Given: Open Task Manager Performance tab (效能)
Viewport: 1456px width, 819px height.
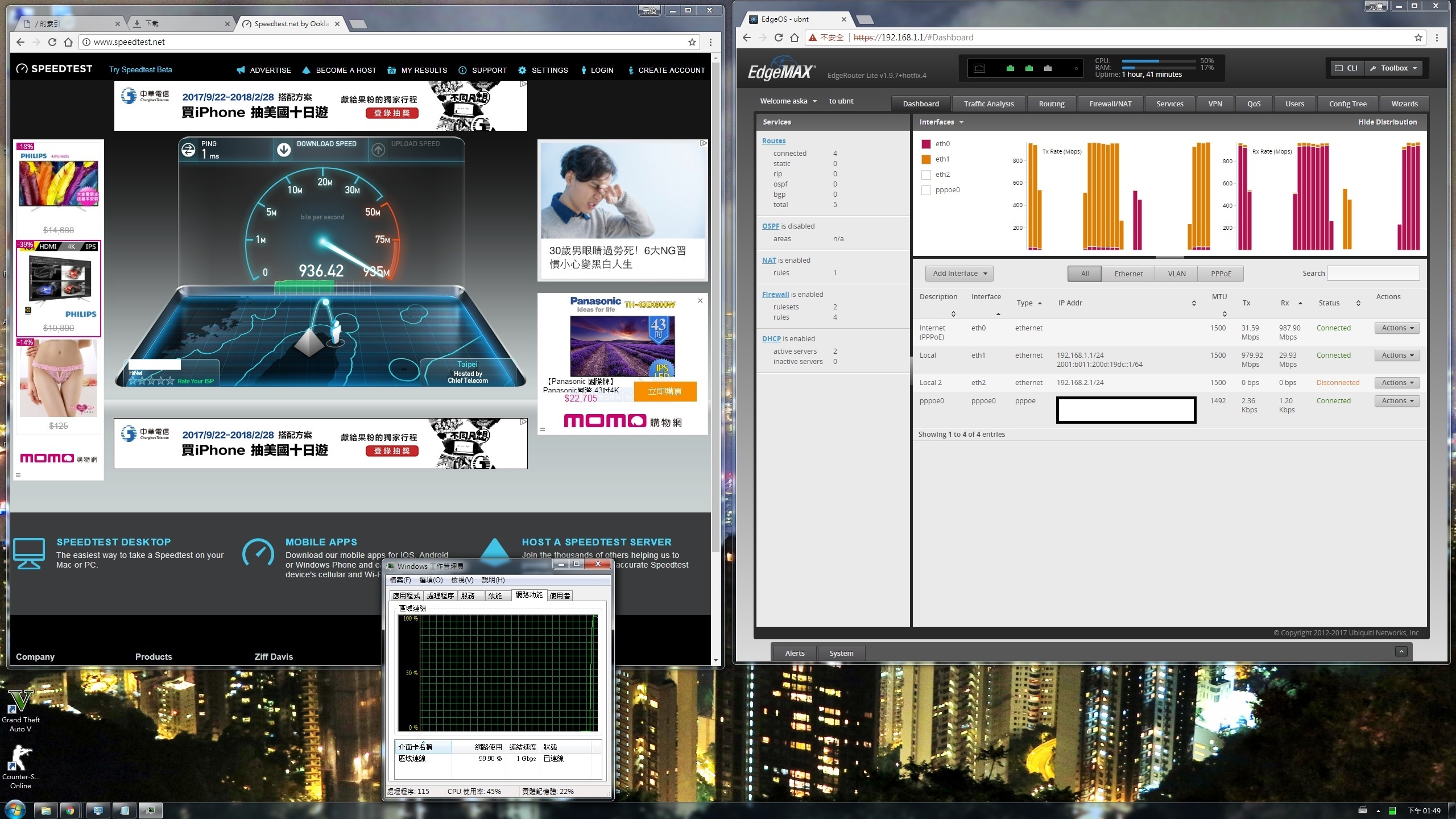Looking at the screenshot, I should (495, 595).
